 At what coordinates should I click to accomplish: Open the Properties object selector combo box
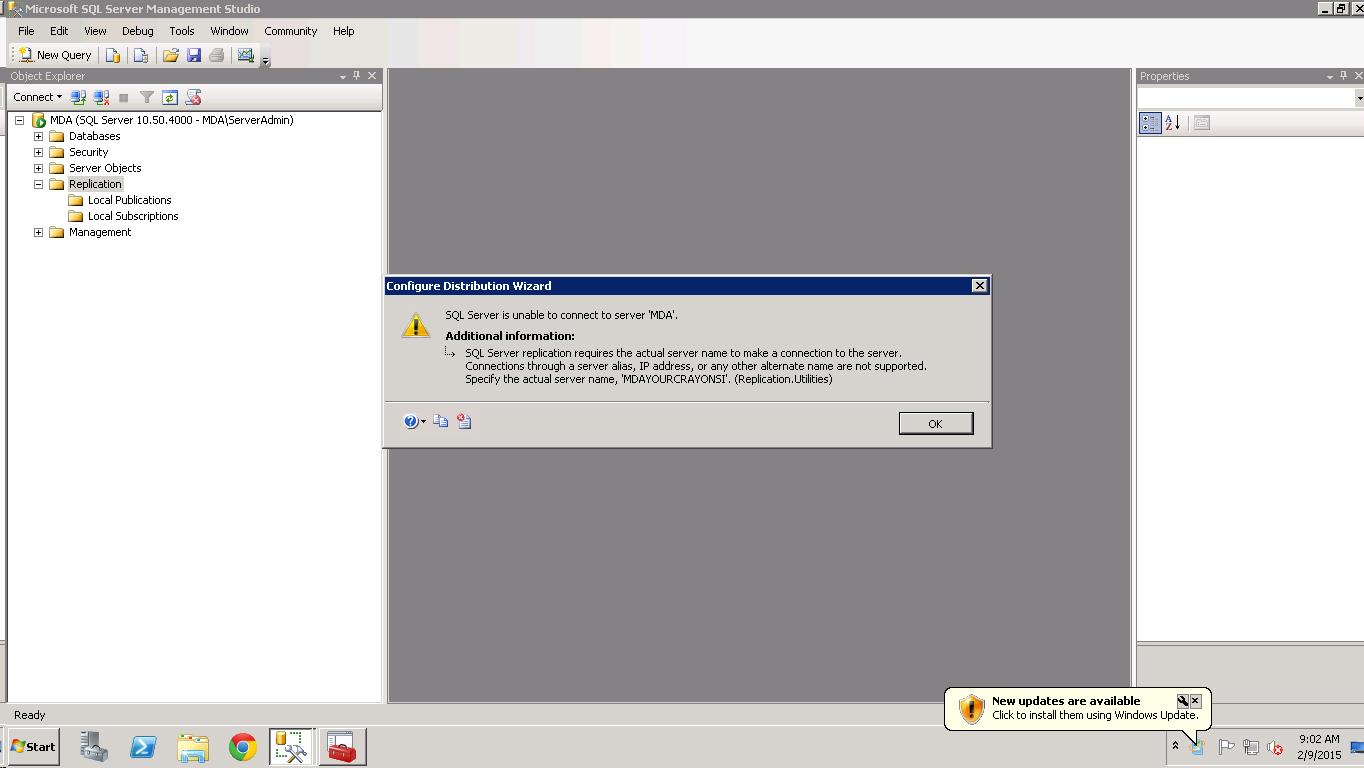point(1251,97)
